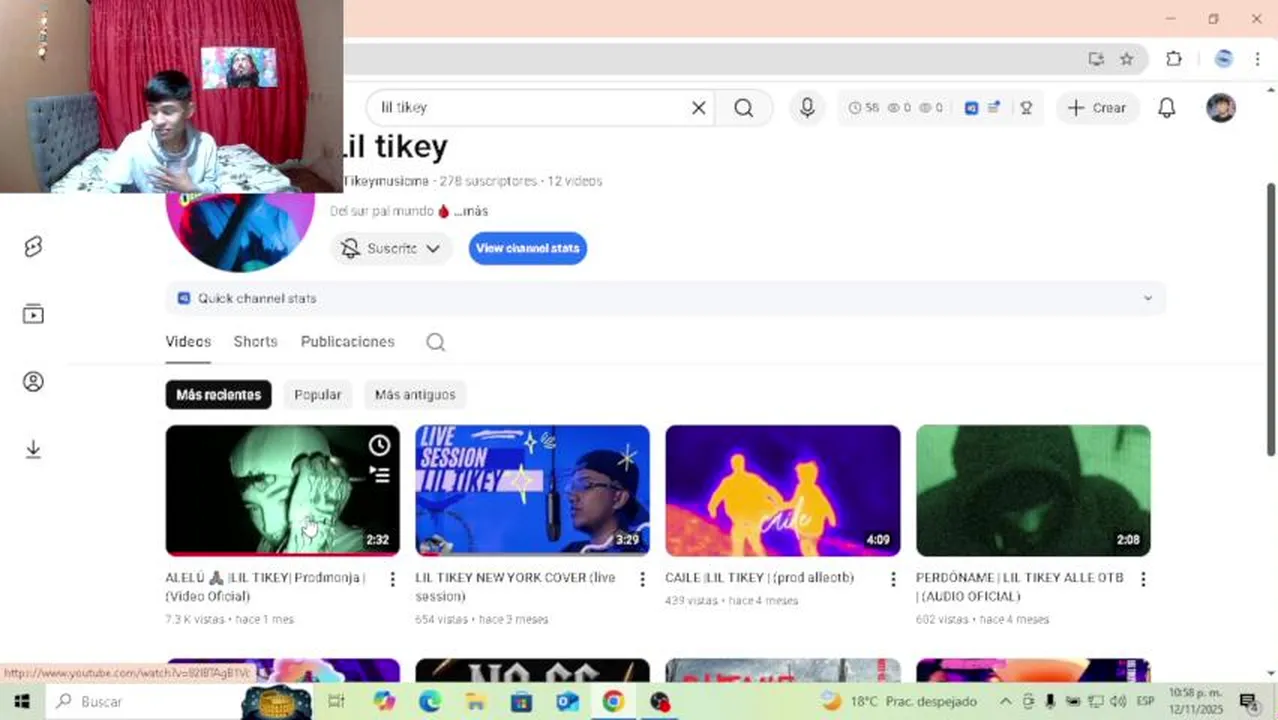Play the ALELÚ video thumbnail
Screen dimensions: 1278x720
[282, 490]
